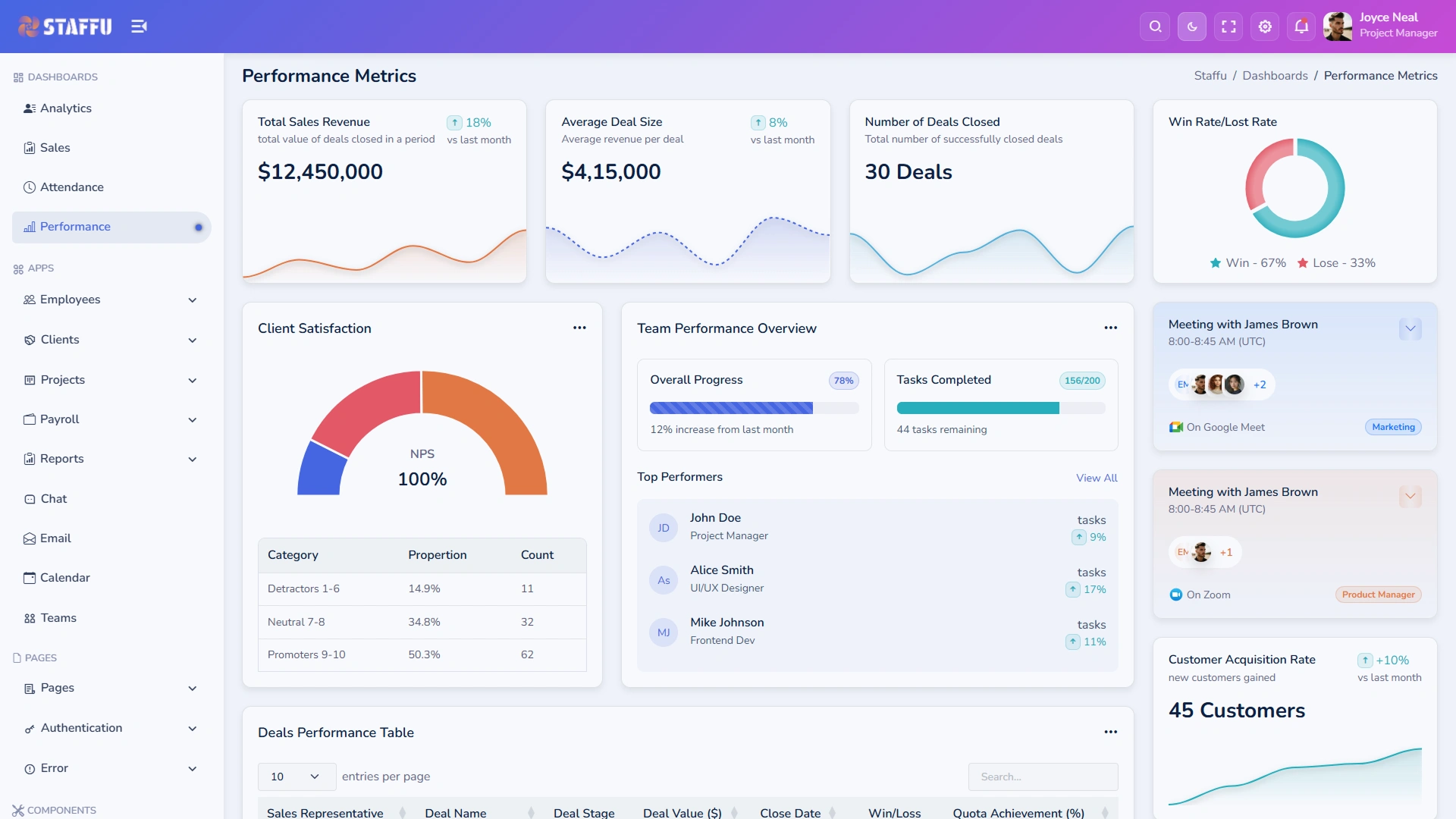This screenshot has height=819, width=1456.
Task: Open notifications bell icon
Action: tap(1301, 27)
